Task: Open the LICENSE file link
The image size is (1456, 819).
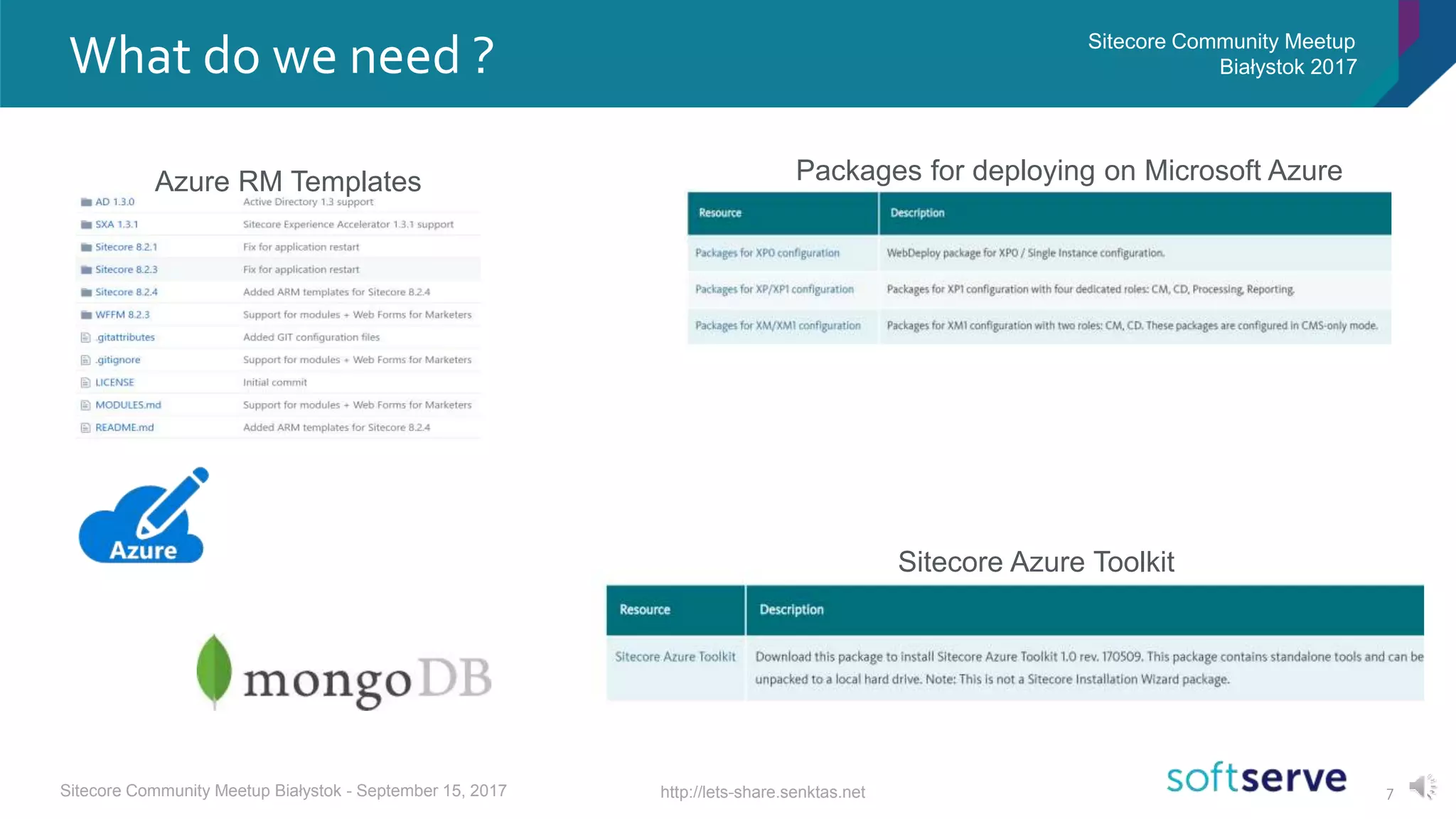Action: (114, 382)
